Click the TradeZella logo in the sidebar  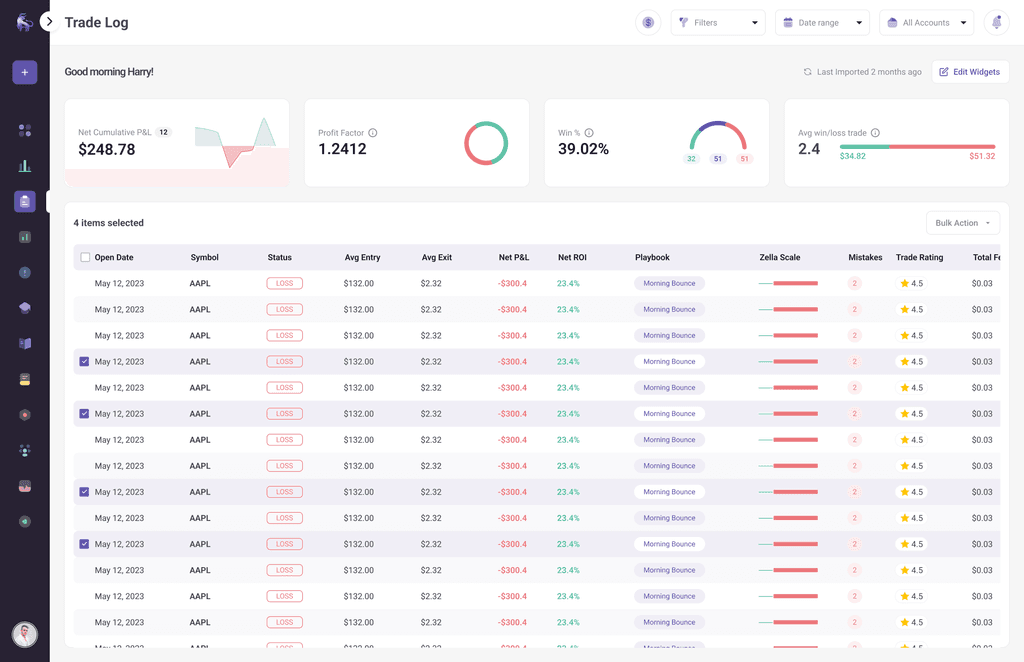[24, 22]
